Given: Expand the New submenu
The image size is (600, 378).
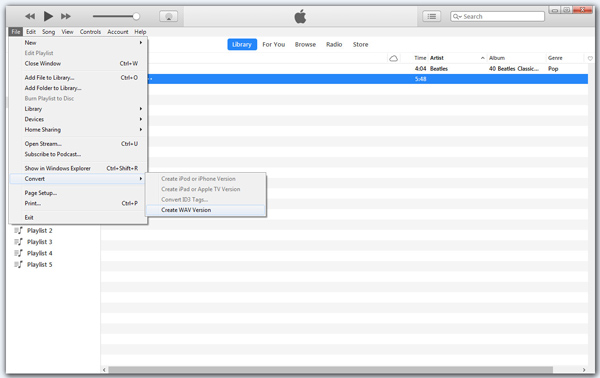Looking at the screenshot, I should point(78,42).
